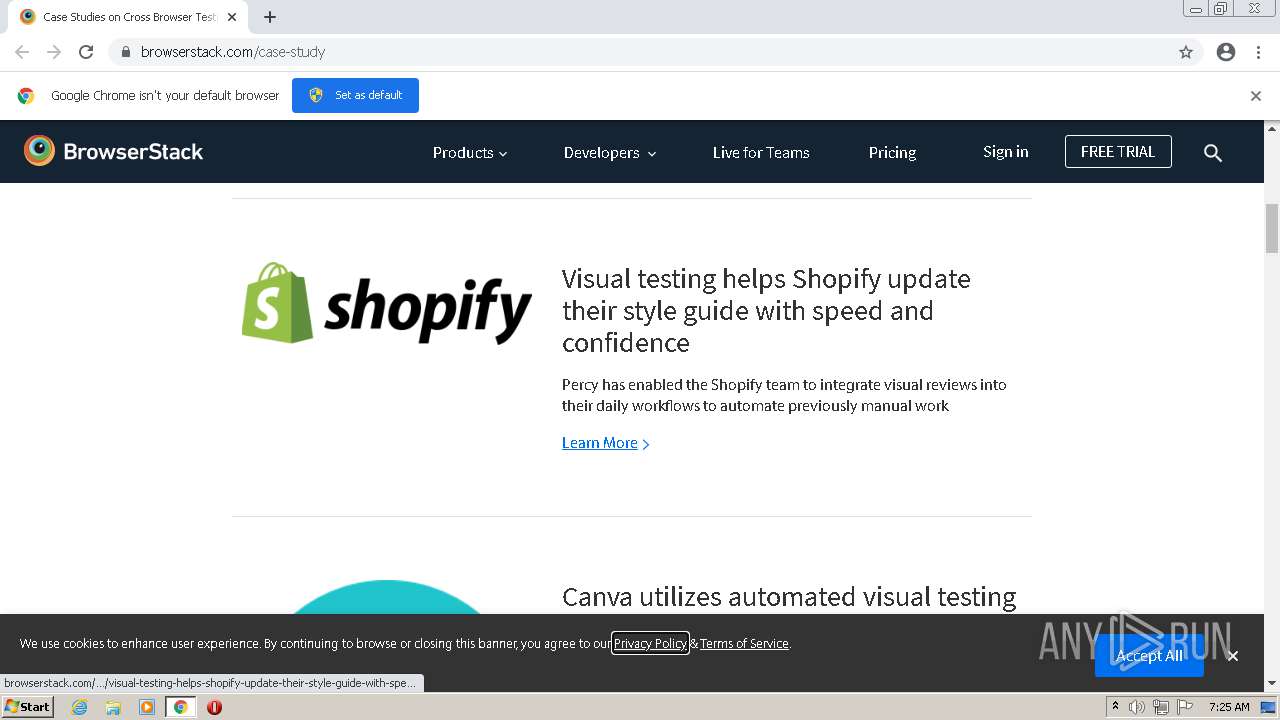Click the taskbar clock showing 7:25 AM
Viewport: 1280px width, 720px height.
[x=1229, y=707]
